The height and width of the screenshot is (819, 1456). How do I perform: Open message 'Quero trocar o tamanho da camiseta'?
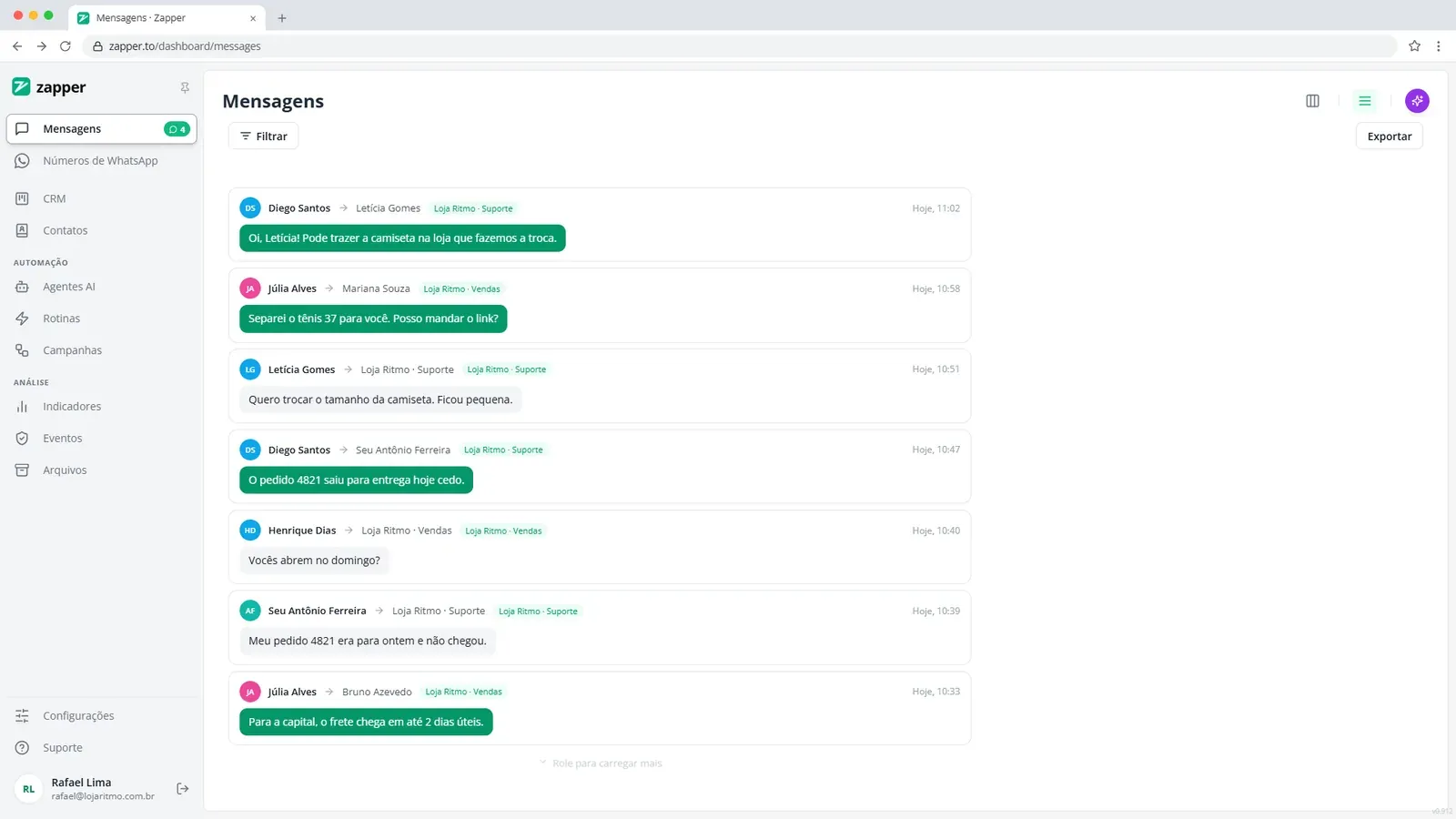(380, 399)
